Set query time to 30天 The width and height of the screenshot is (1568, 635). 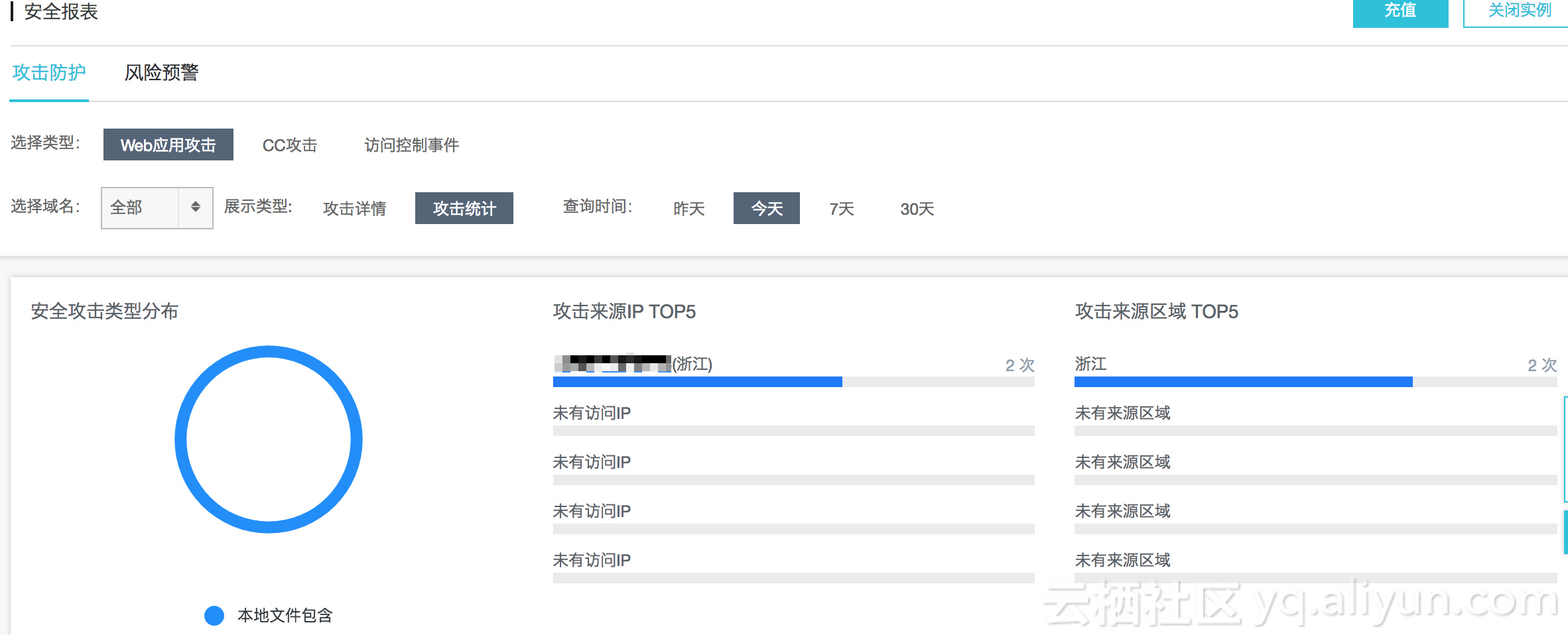pos(917,209)
